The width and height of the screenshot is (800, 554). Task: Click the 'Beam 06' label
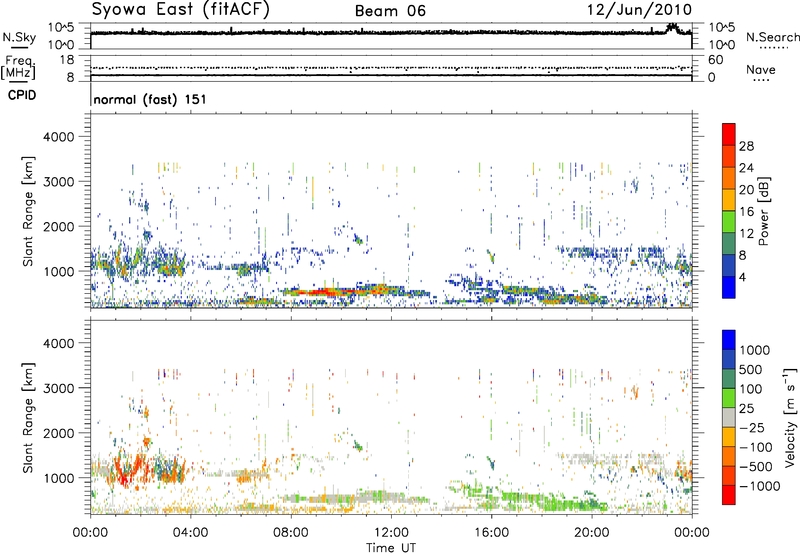pos(390,11)
